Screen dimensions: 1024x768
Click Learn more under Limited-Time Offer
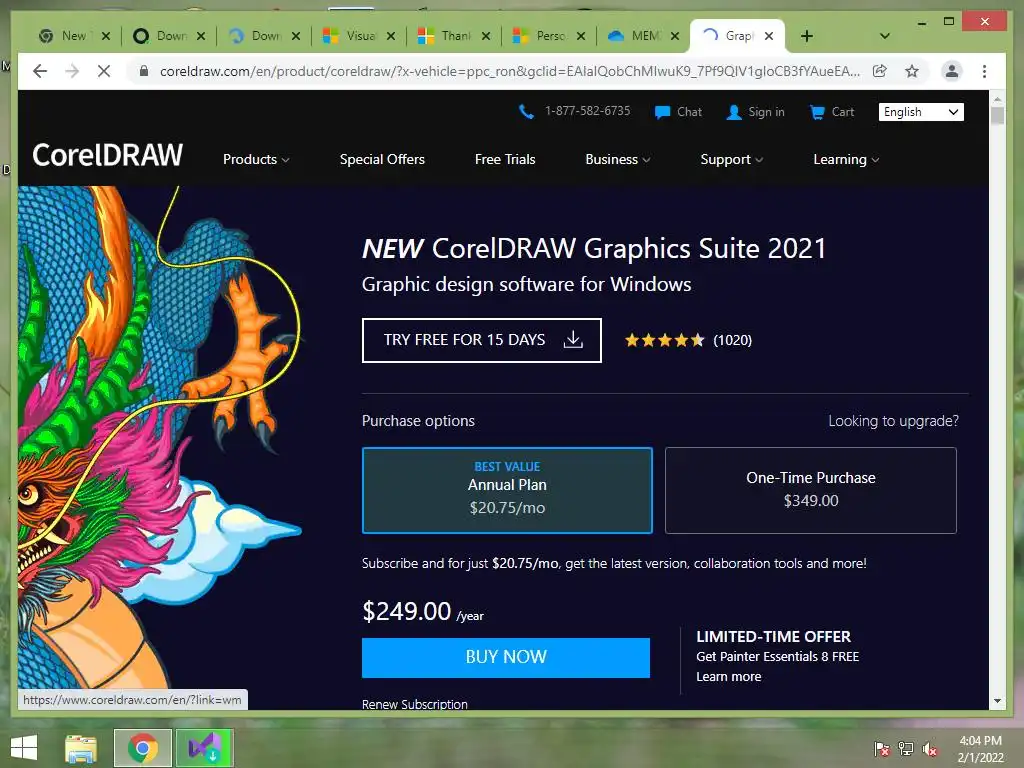[729, 677]
